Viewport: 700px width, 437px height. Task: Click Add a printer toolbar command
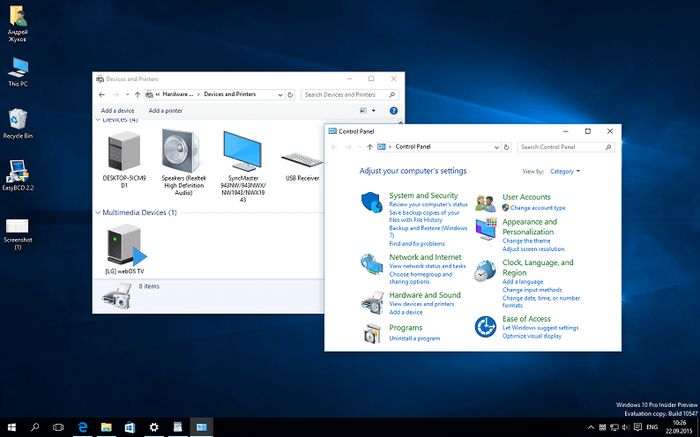[x=165, y=110]
